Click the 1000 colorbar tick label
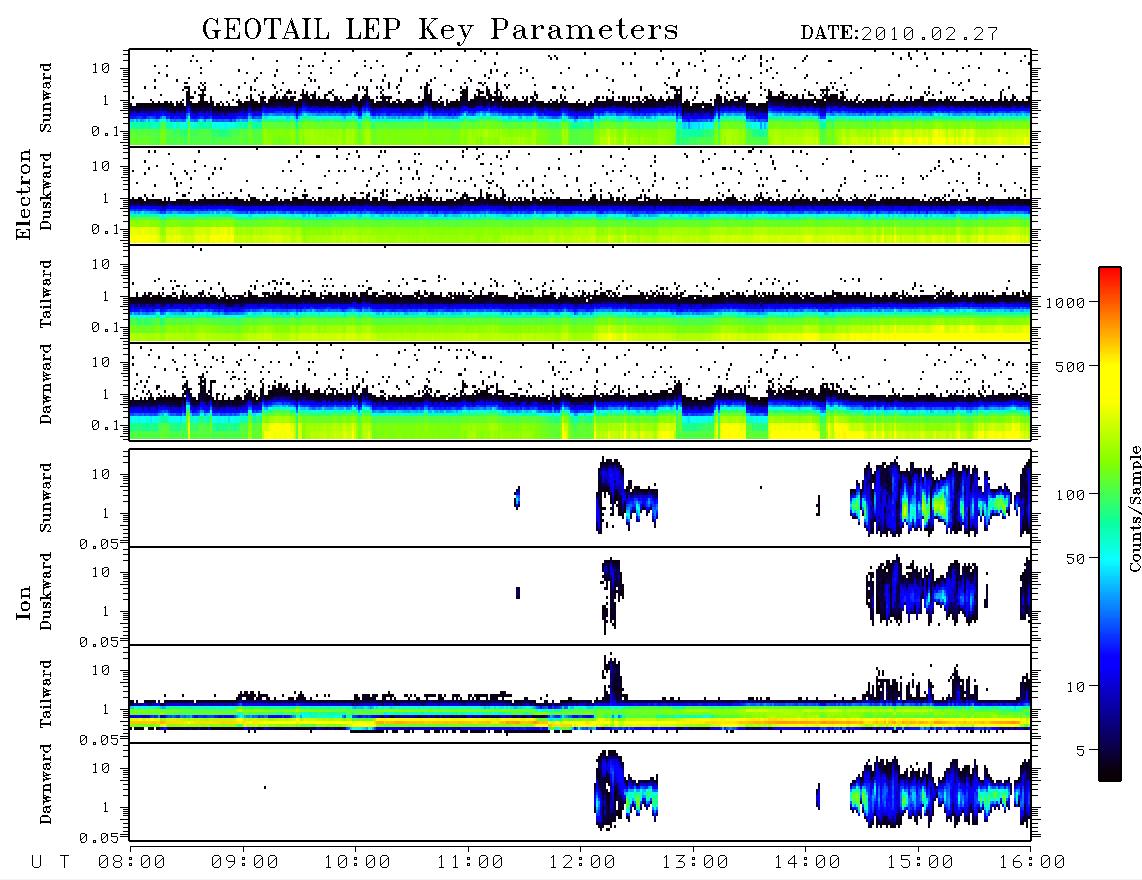The height and width of the screenshot is (880, 1142). click(1065, 303)
